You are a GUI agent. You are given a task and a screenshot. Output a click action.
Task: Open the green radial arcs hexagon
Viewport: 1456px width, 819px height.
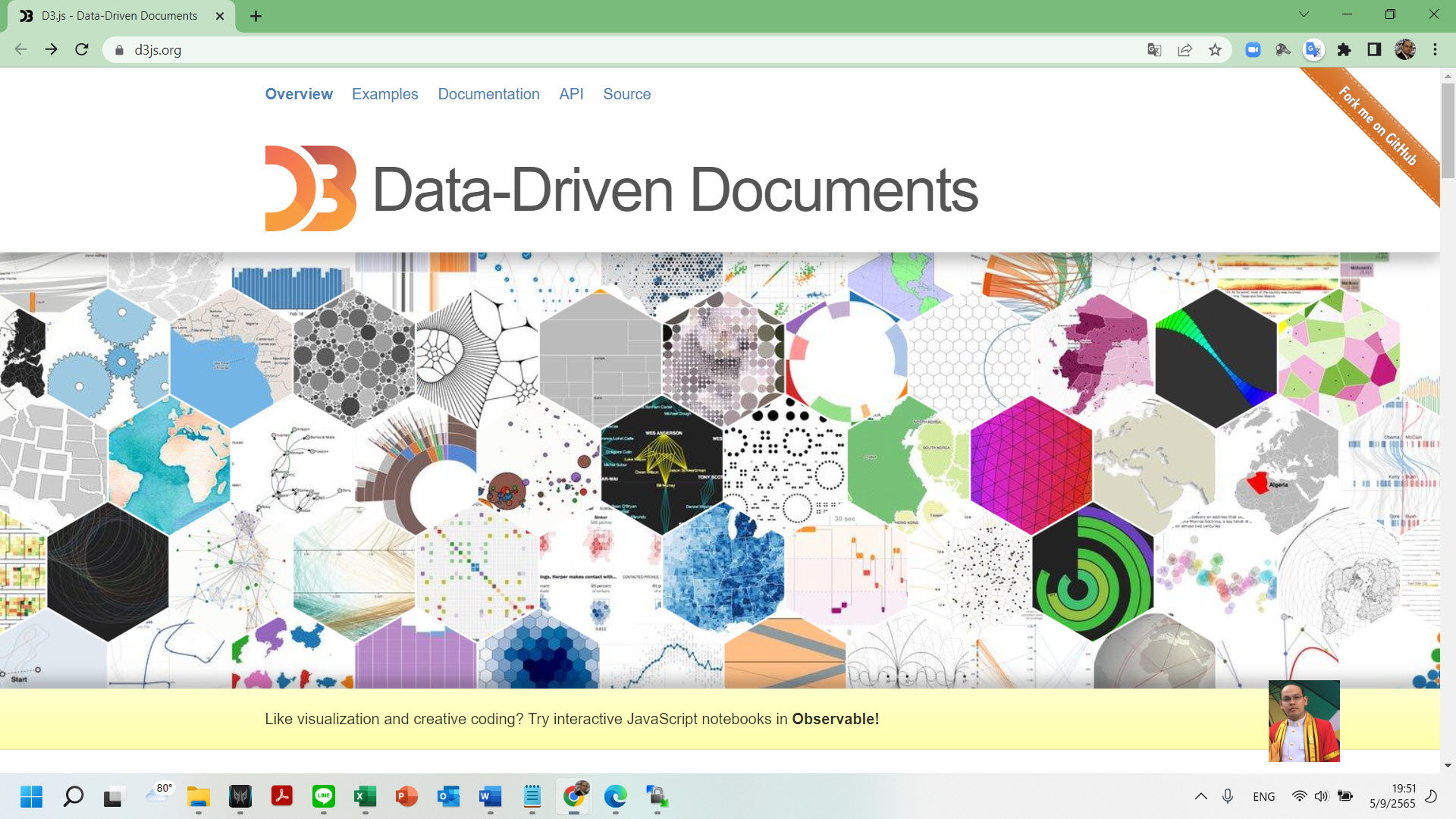point(1093,572)
